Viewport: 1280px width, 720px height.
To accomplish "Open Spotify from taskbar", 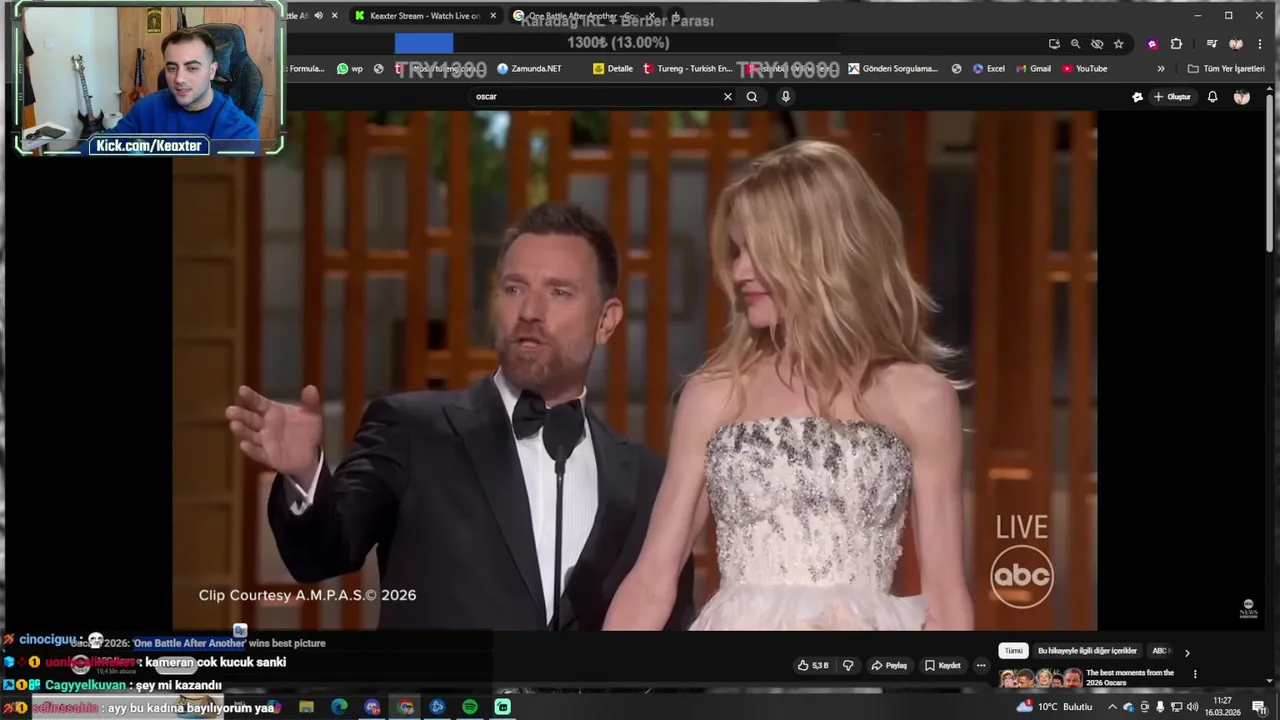I will pos(470,707).
